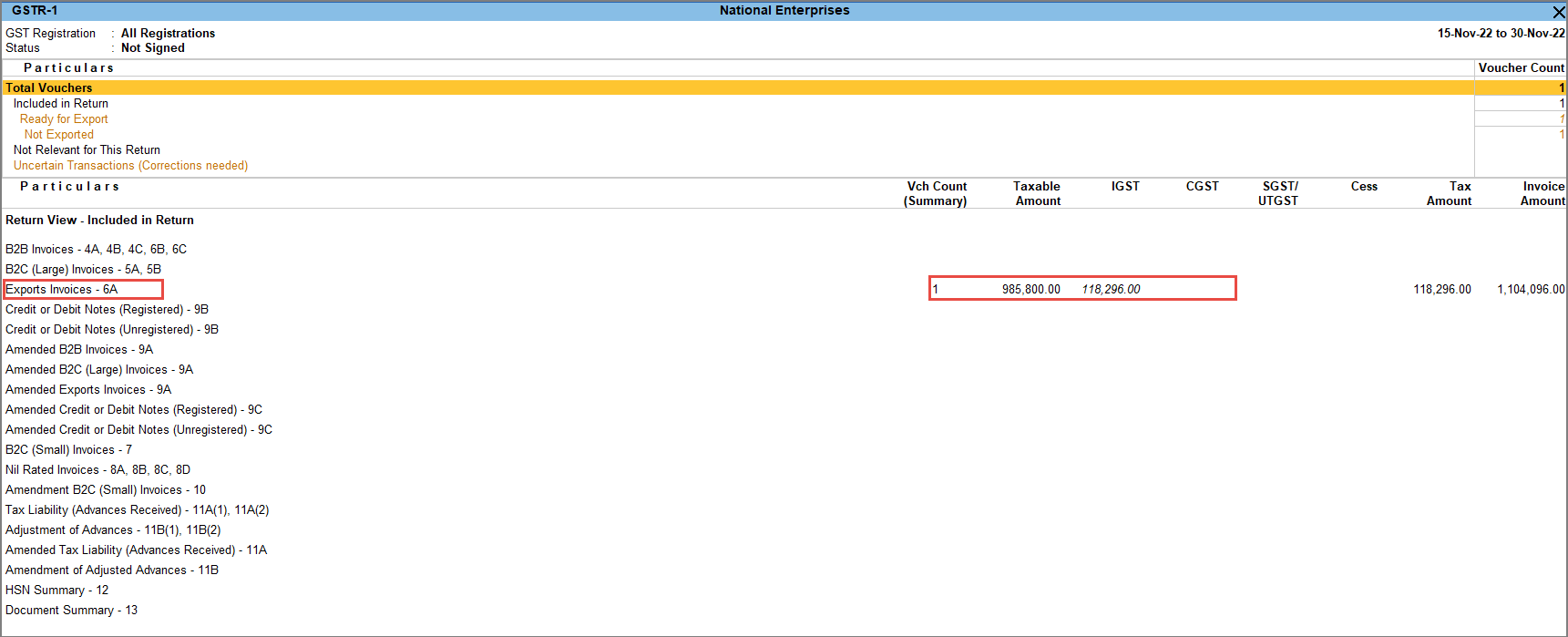Open Amendment of Adjusted Advances - 11B
This screenshot has width=1568, height=637.
pyautogui.click(x=112, y=570)
